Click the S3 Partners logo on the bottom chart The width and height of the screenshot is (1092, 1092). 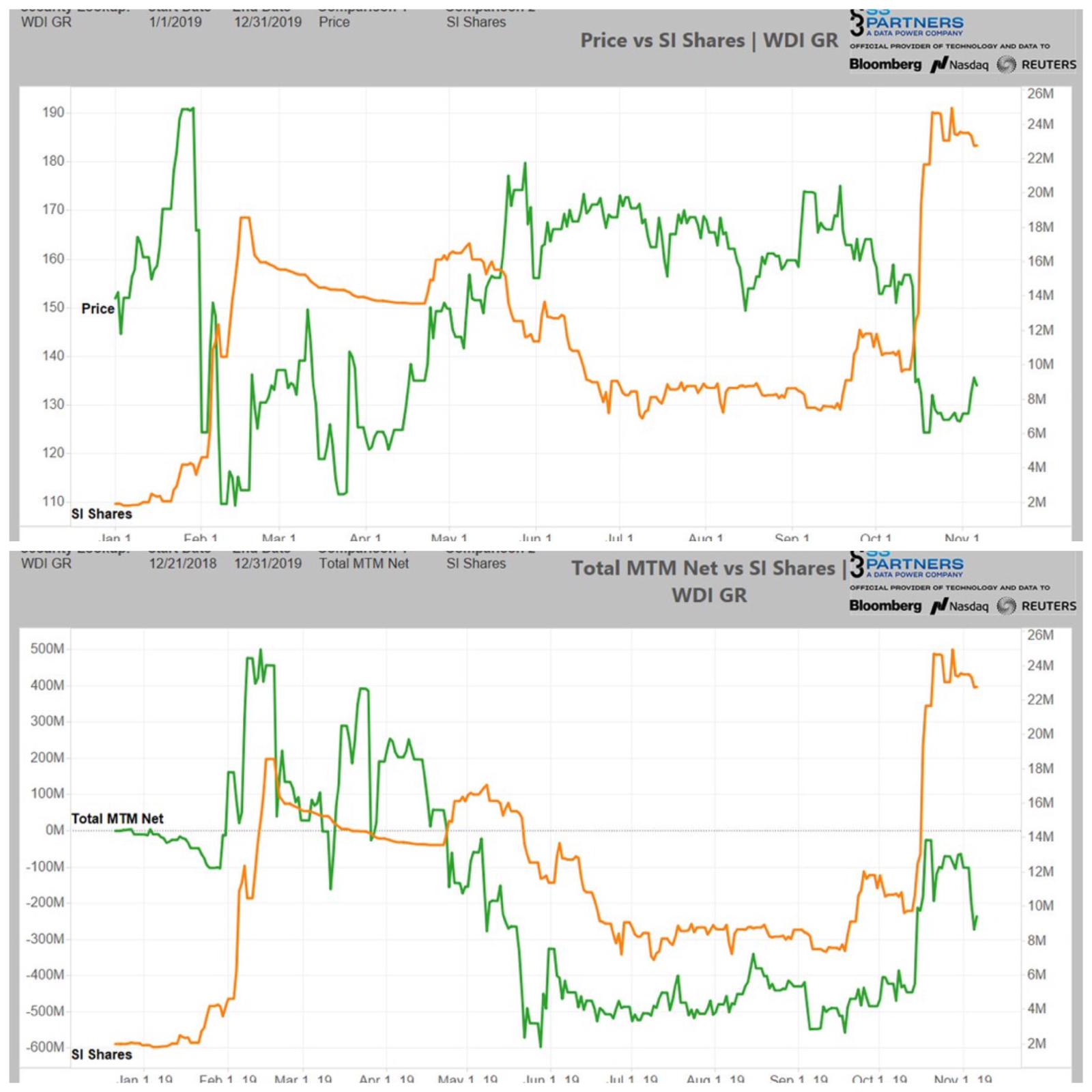click(908, 563)
